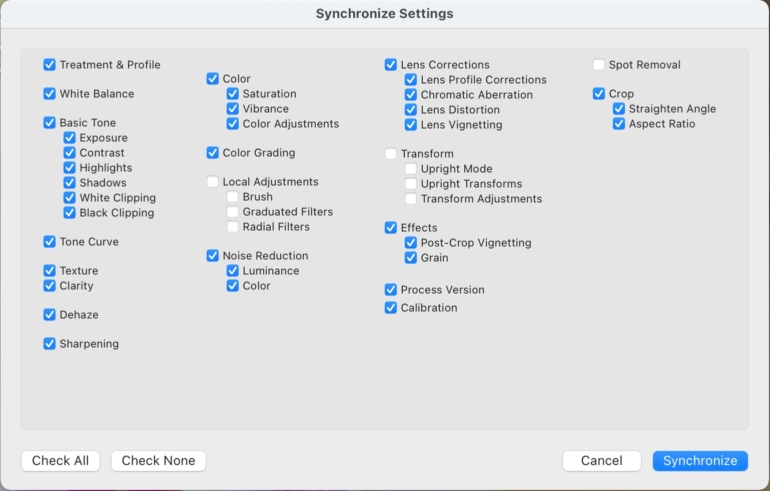Disable Sharpening synchronization checkbox
Viewport: 770px width, 491px height.
pyautogui.click(x=50, y=344)
